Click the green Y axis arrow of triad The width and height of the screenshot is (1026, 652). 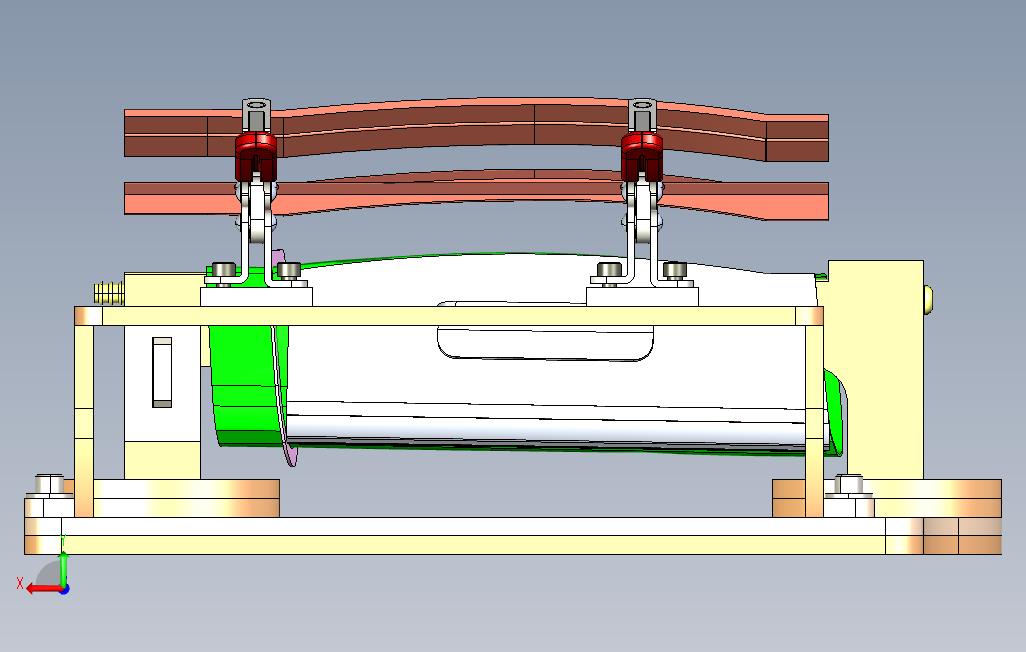[x=63, y=569]
